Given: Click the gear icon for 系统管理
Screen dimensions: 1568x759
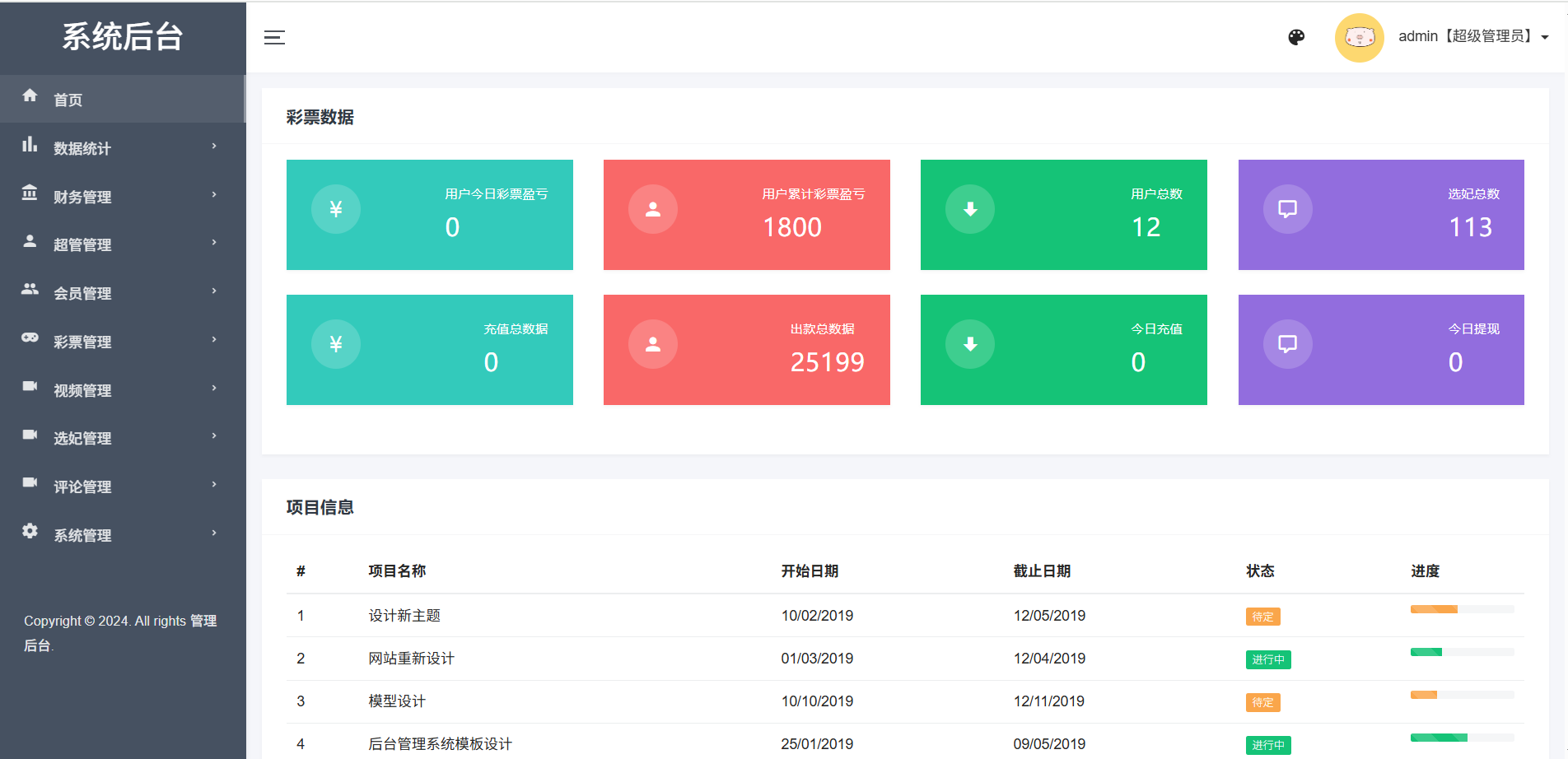Looking at the screenshot, I should point(30,531).
